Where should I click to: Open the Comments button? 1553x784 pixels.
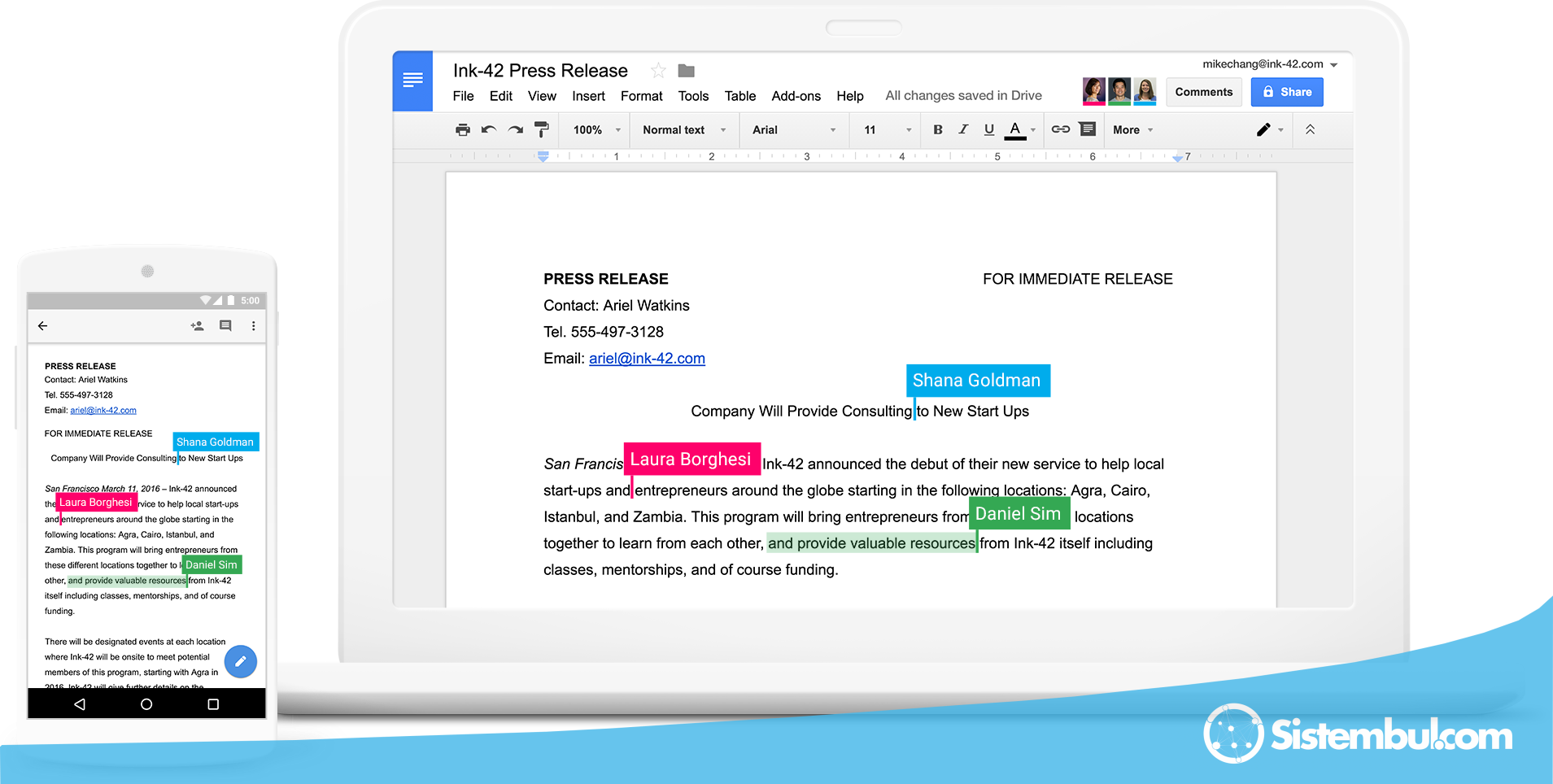(1203, 92)
